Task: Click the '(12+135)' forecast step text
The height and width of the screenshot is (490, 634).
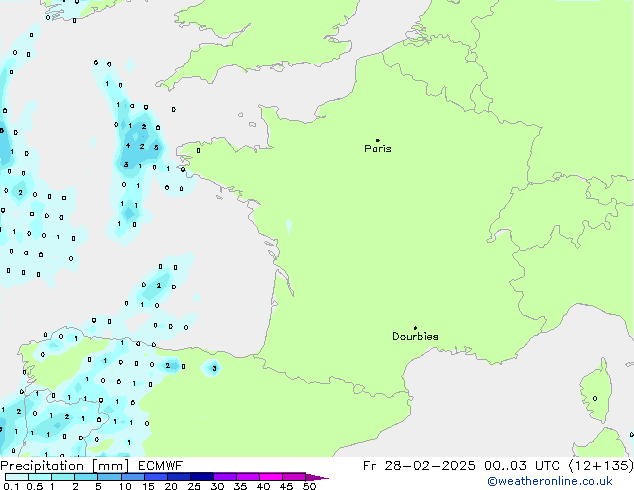Action: 601,466
